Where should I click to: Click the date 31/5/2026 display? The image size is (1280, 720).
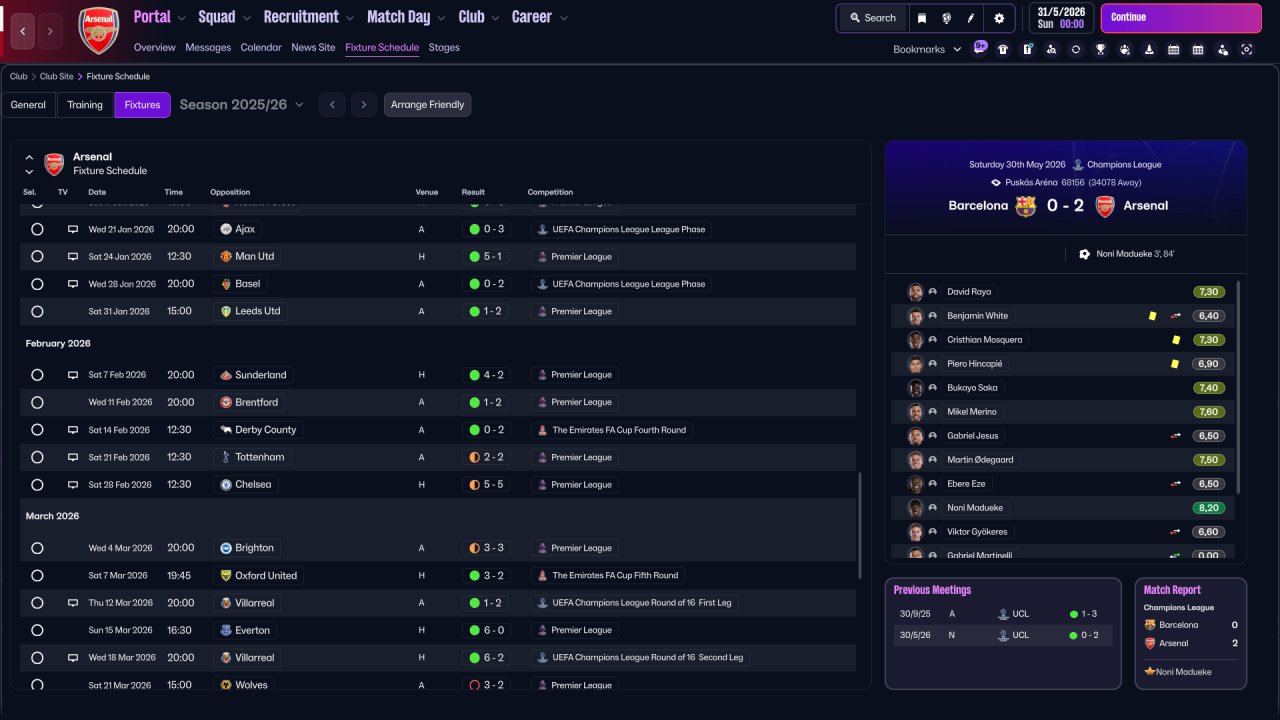(x=1061, y=12)
